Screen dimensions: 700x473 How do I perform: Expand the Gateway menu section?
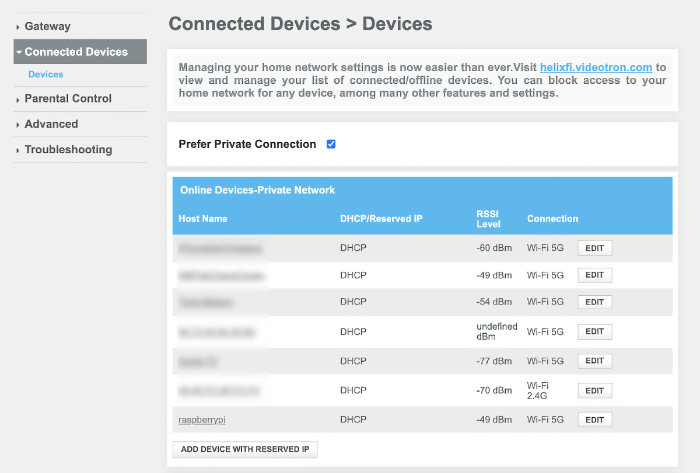(47, 26)
